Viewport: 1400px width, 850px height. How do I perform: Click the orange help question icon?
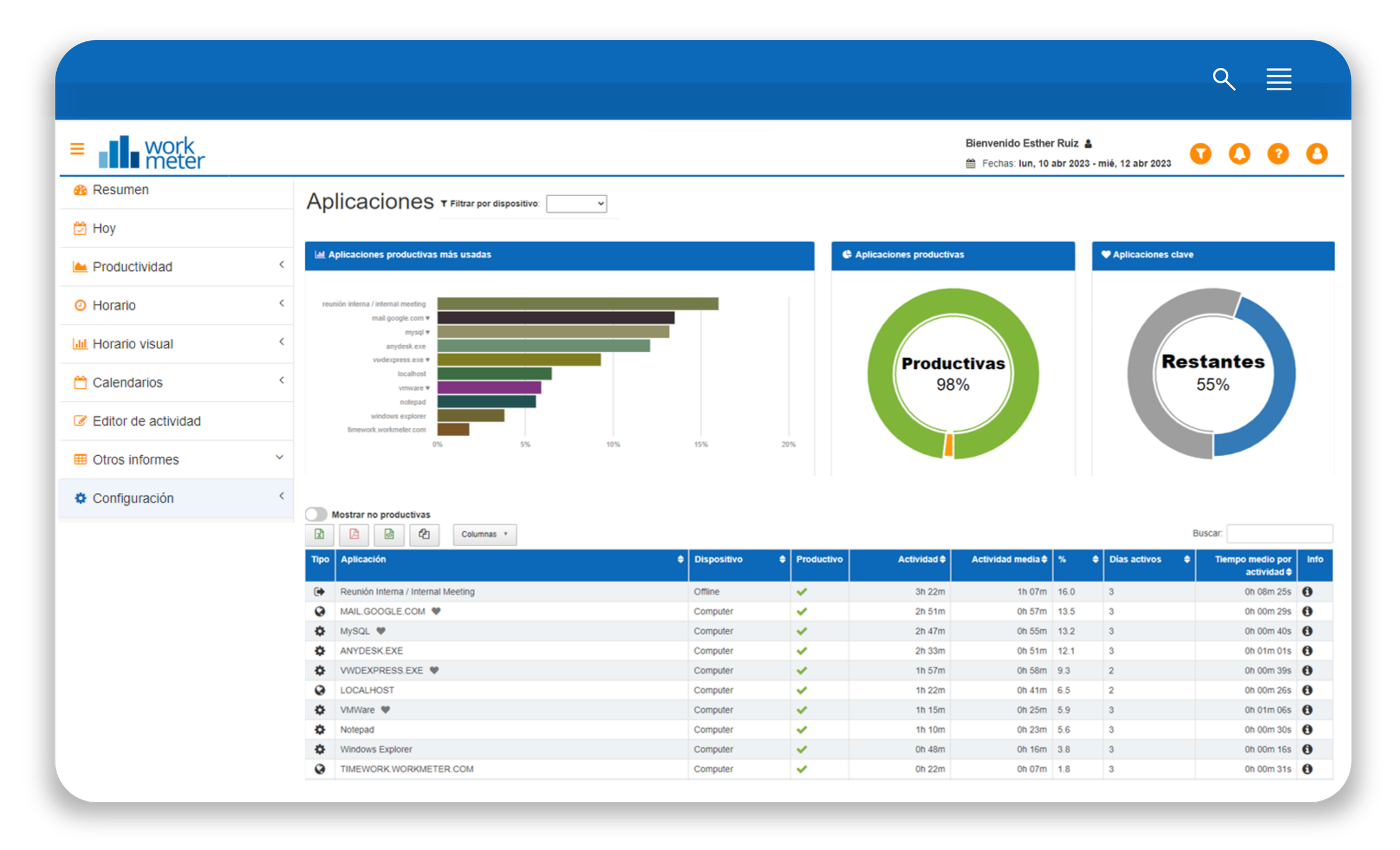point(1278,154)
